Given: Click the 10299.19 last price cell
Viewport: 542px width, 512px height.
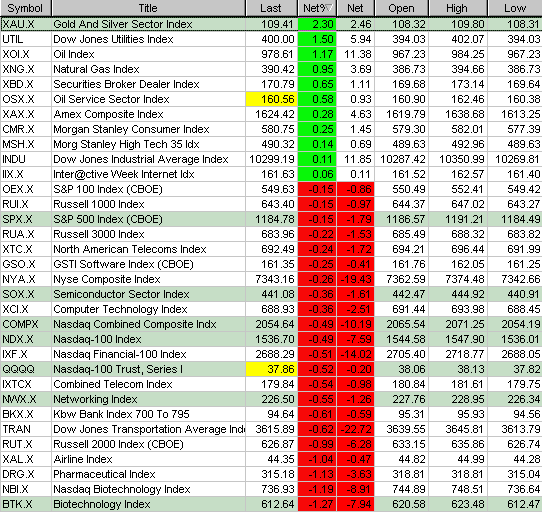Looking at the screenshot, I should coord(271,159).
